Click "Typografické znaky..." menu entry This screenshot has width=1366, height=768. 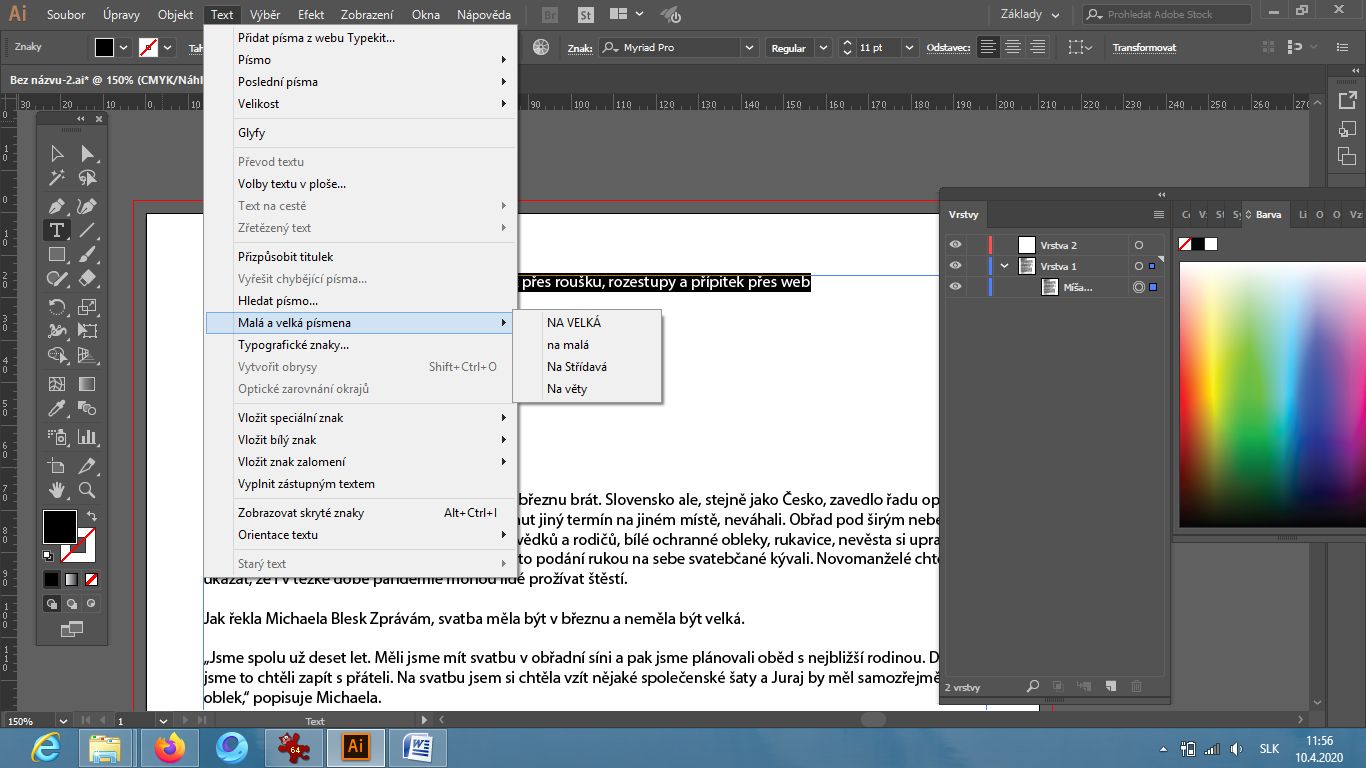point(293,345)
